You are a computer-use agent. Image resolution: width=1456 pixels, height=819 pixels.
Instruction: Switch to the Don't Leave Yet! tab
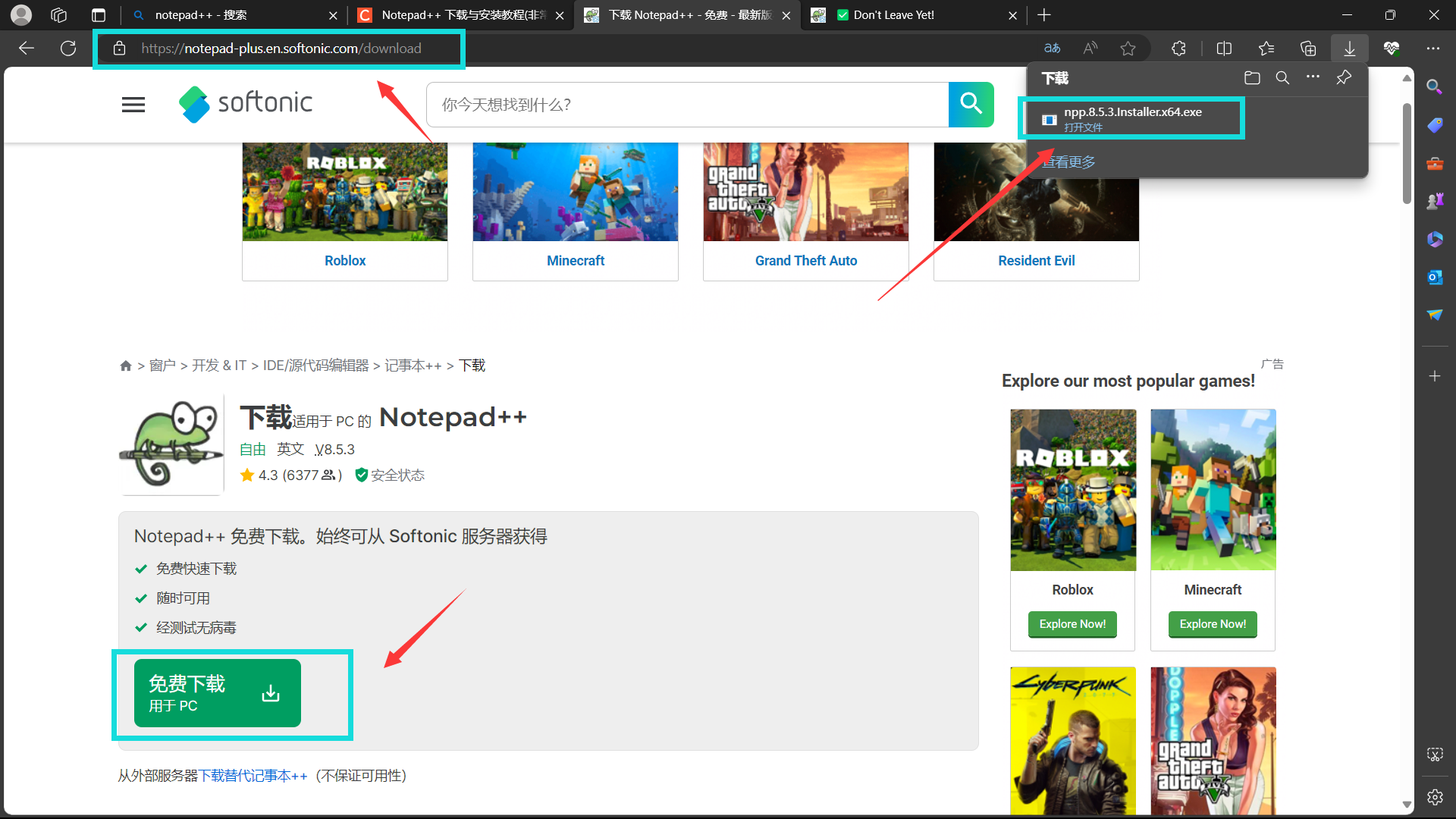pyautogui.click(x=910, y=15)
